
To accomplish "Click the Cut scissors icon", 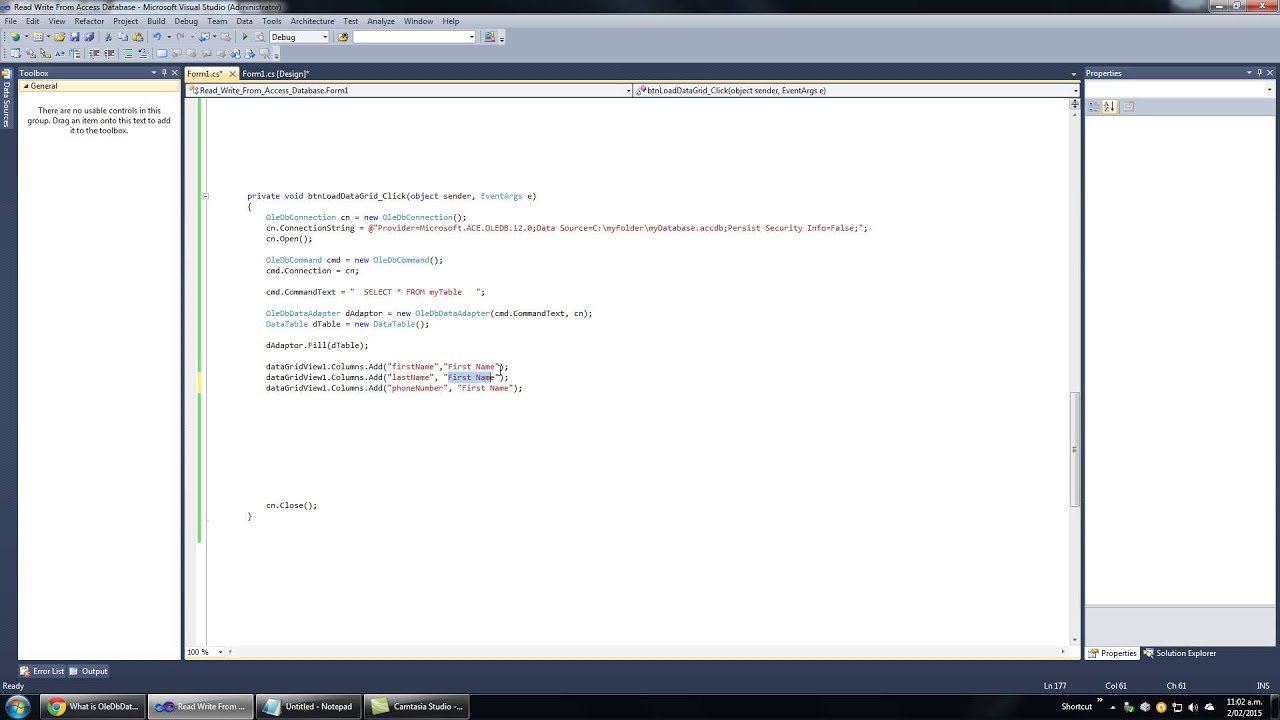I will [x=108, y=37].
